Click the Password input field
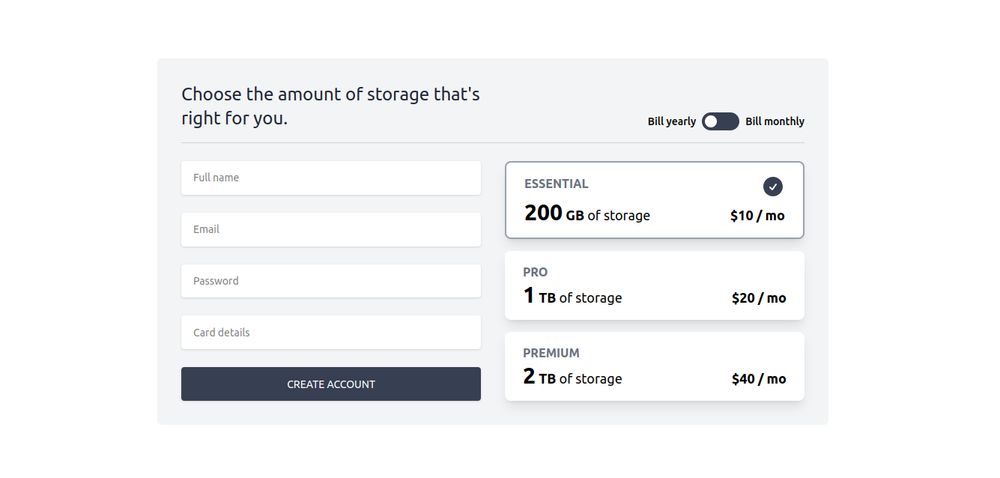Viewport: 1000px width, 478px height. point(331,281)
